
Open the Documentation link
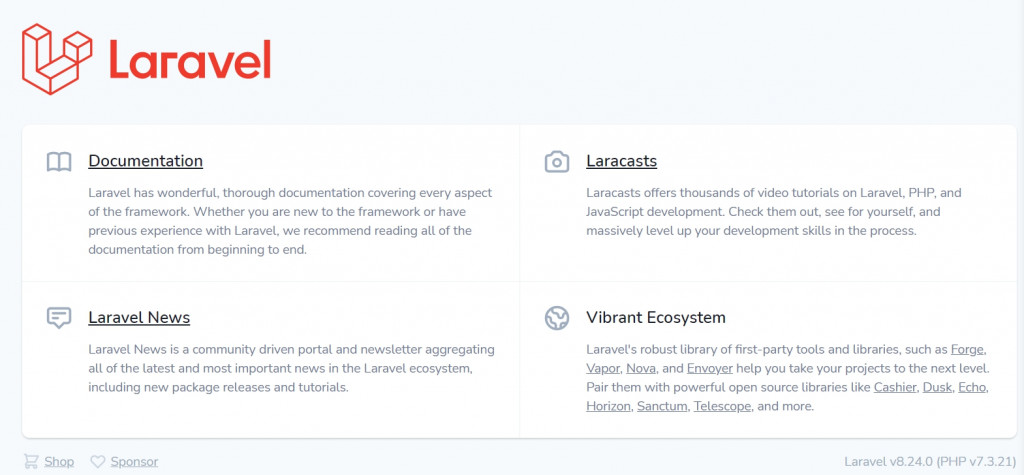(x=146, y=161)
